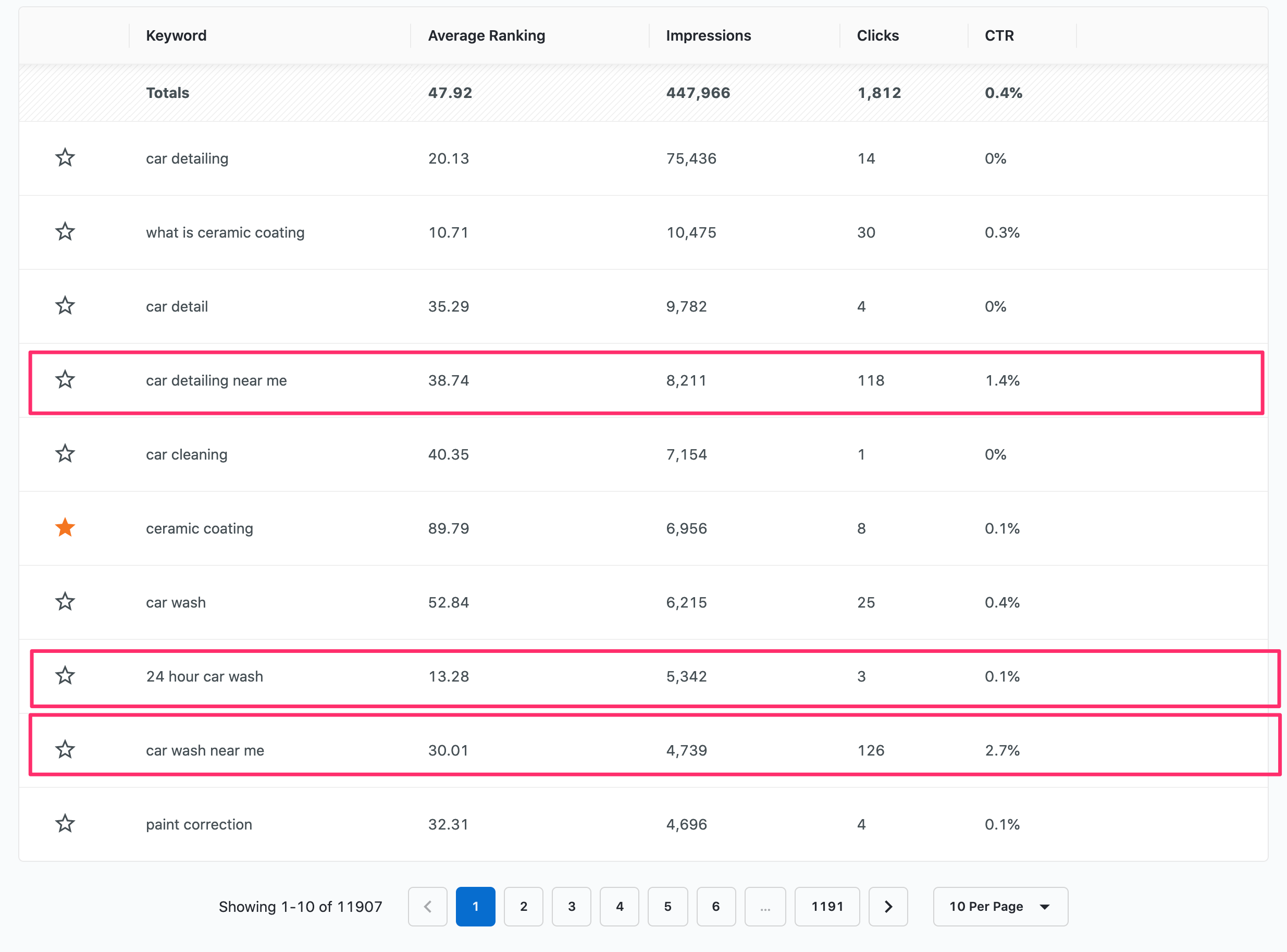Open page 5 of results
Screen dimensions: 1287x952
pos(667,907)
